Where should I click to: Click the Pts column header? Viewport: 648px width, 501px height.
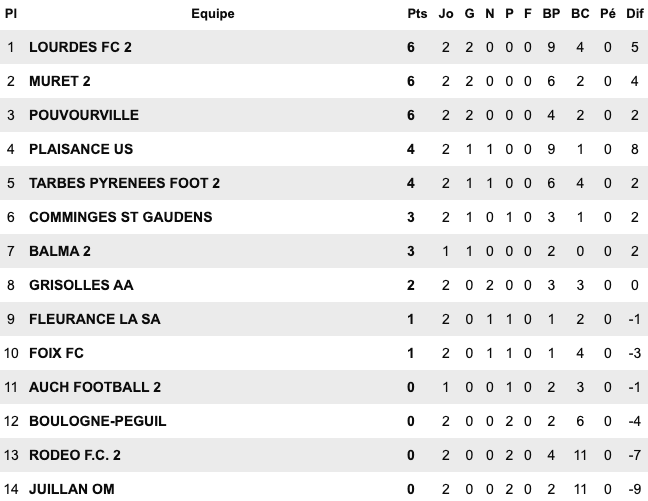tap(417, 14)
